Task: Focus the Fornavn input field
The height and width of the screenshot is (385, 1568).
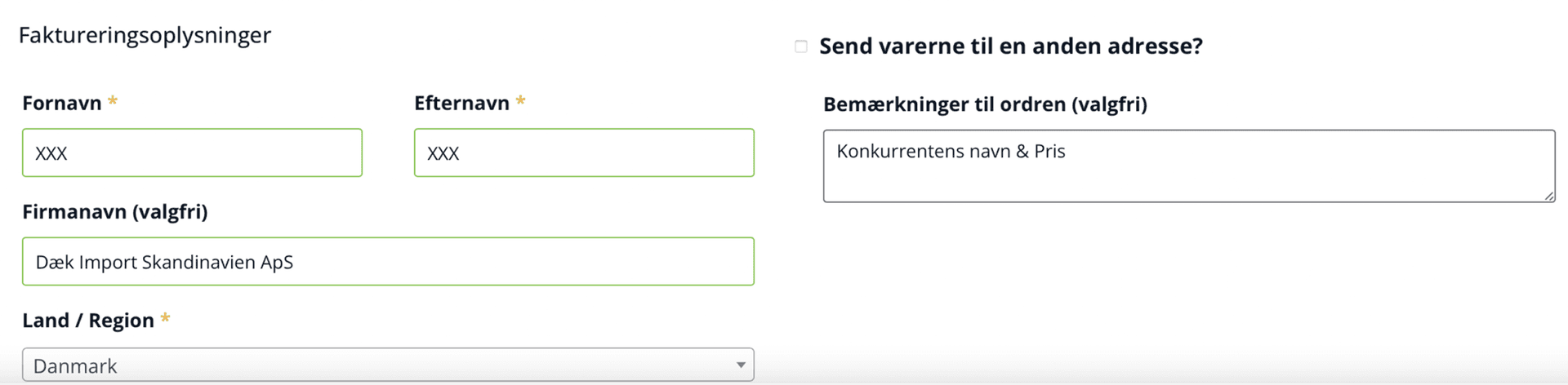Action: 192,153
